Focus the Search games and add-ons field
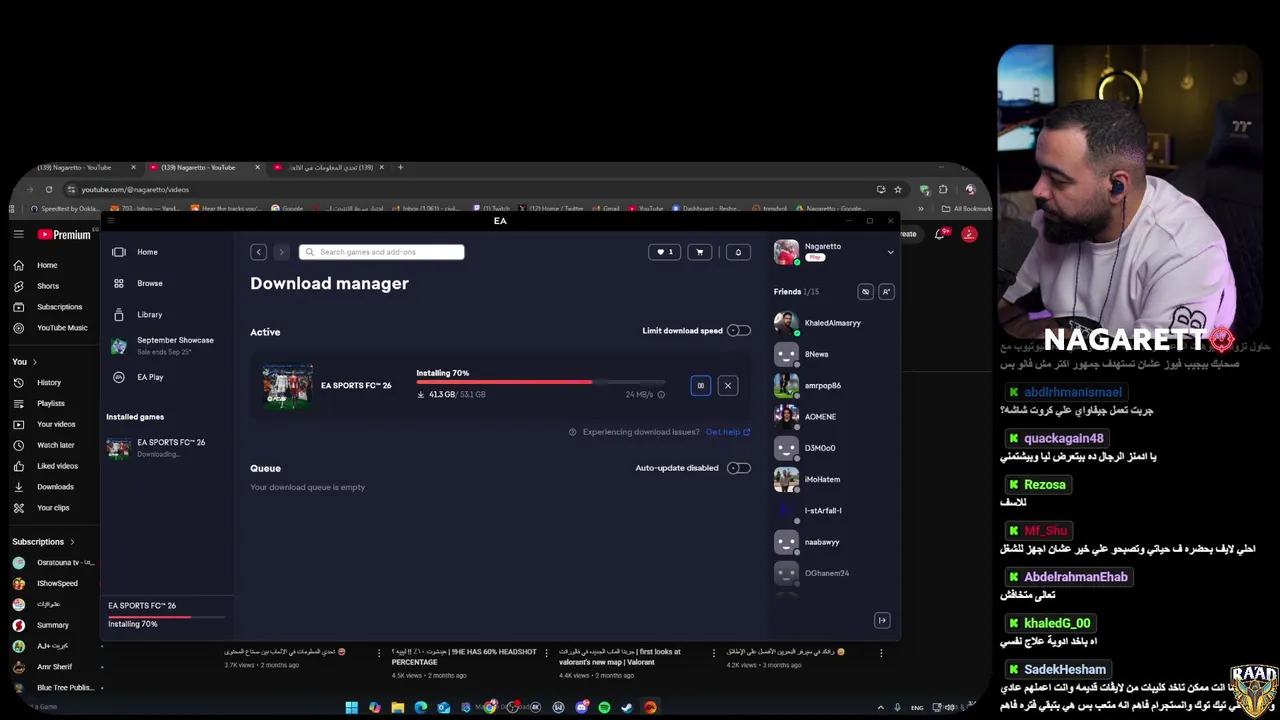Screen dimensions: 1280x720 click(x=381, y=252)
